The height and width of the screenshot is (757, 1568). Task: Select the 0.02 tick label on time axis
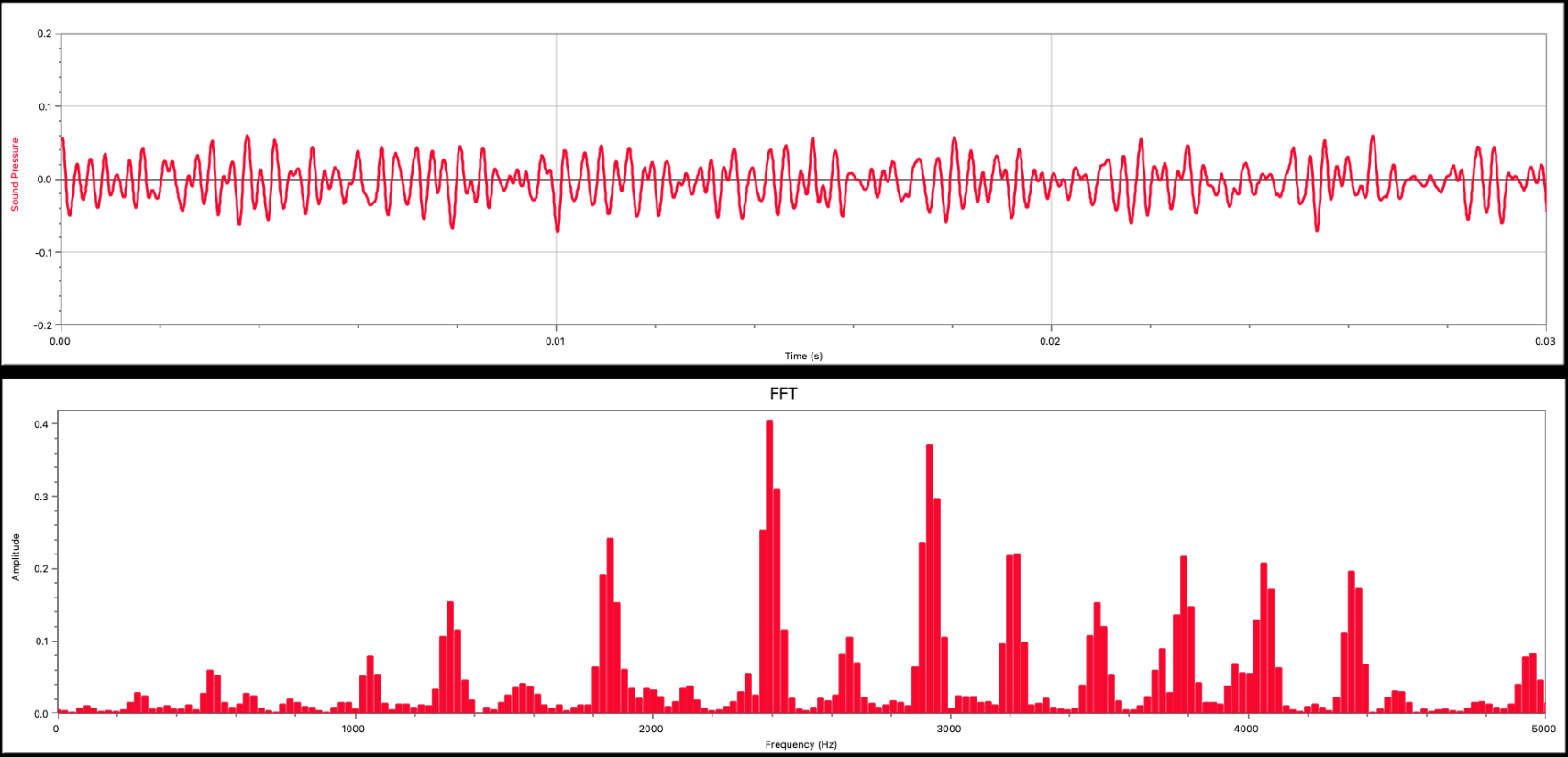(x=1050, y=341)
